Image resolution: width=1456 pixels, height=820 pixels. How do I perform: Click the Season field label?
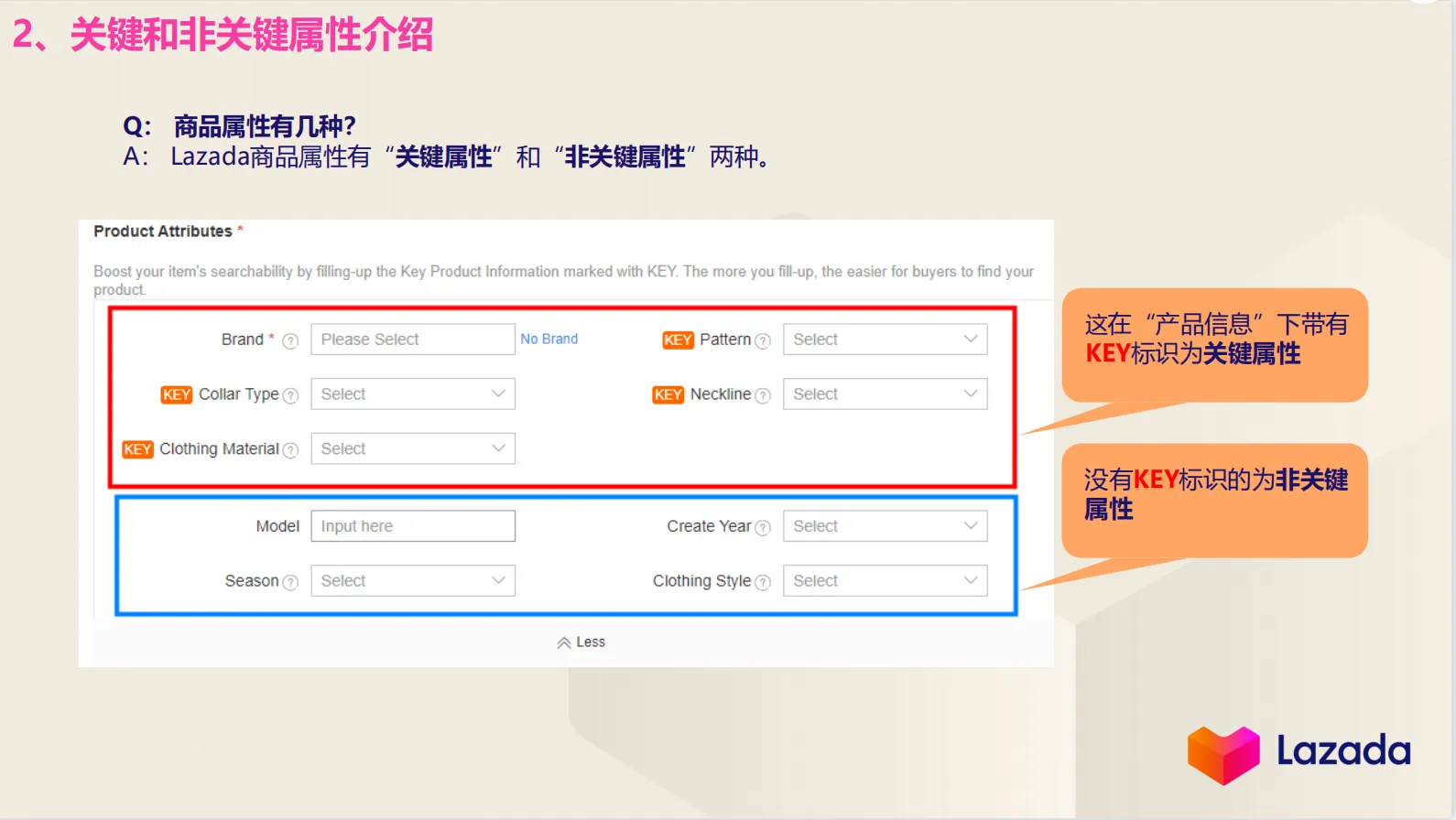pos(252,581)
